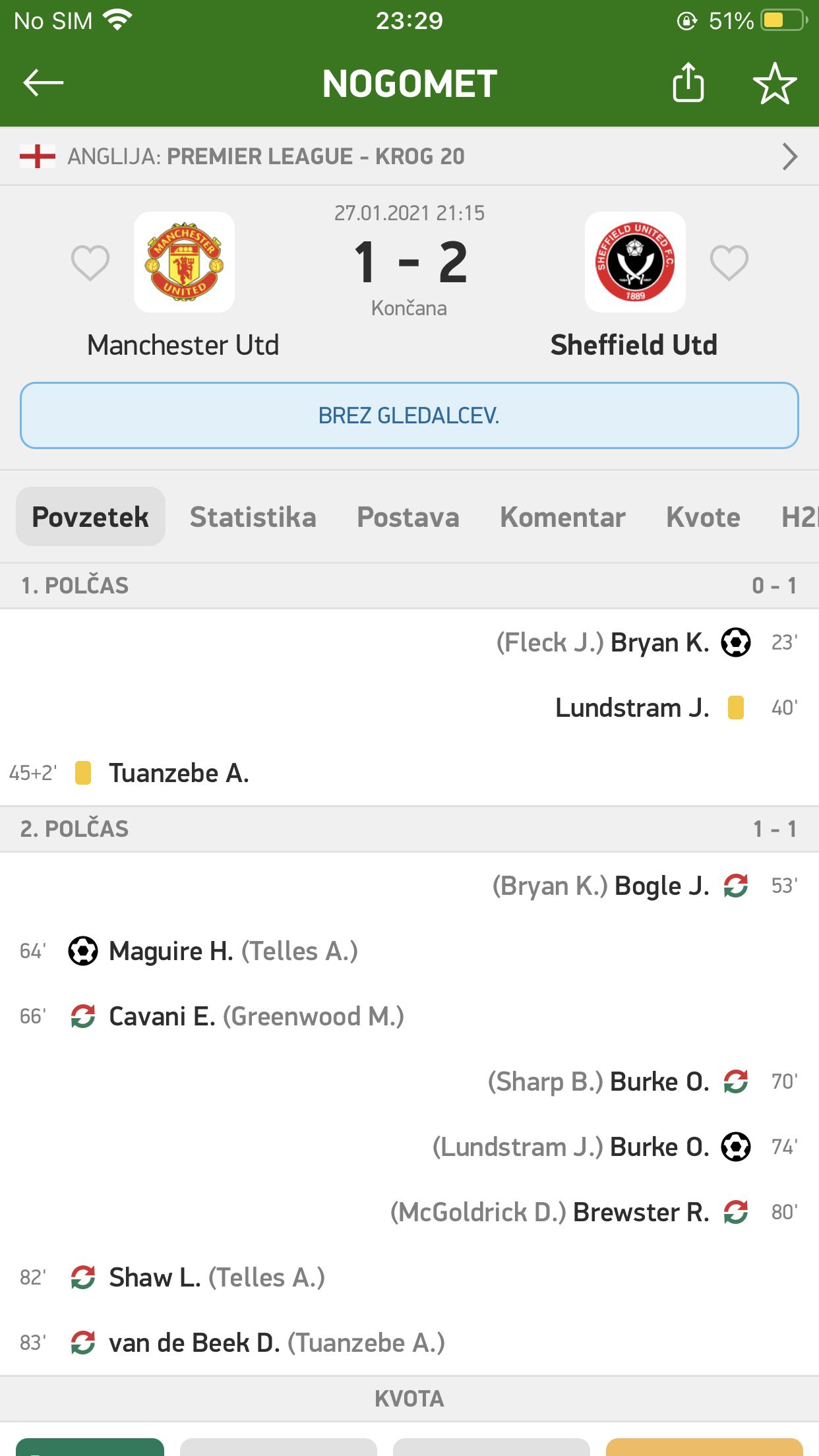Screen dimensions: 819x1456
Task: Open van de Beek D. substitution entry
Action: [x=195, y=1343]
